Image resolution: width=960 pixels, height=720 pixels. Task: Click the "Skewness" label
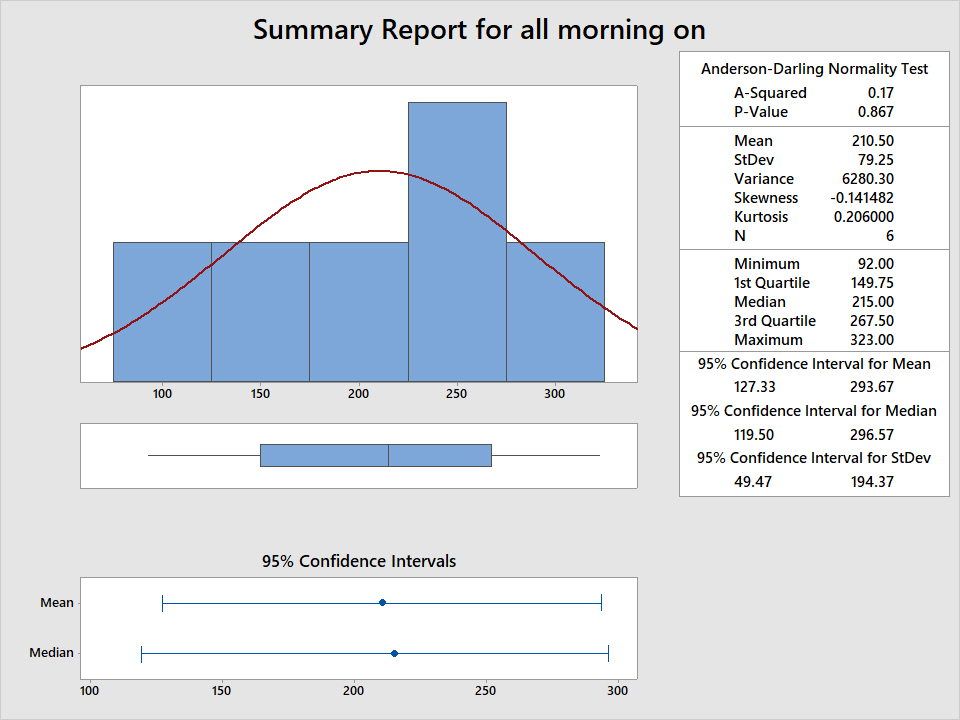tap(766, 198)
